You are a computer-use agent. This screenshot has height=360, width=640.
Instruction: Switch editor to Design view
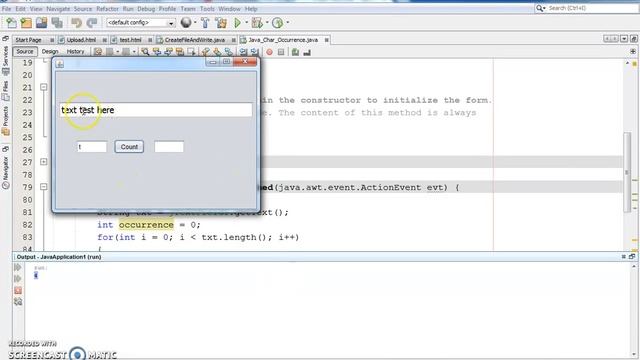[x=50, y=51]
